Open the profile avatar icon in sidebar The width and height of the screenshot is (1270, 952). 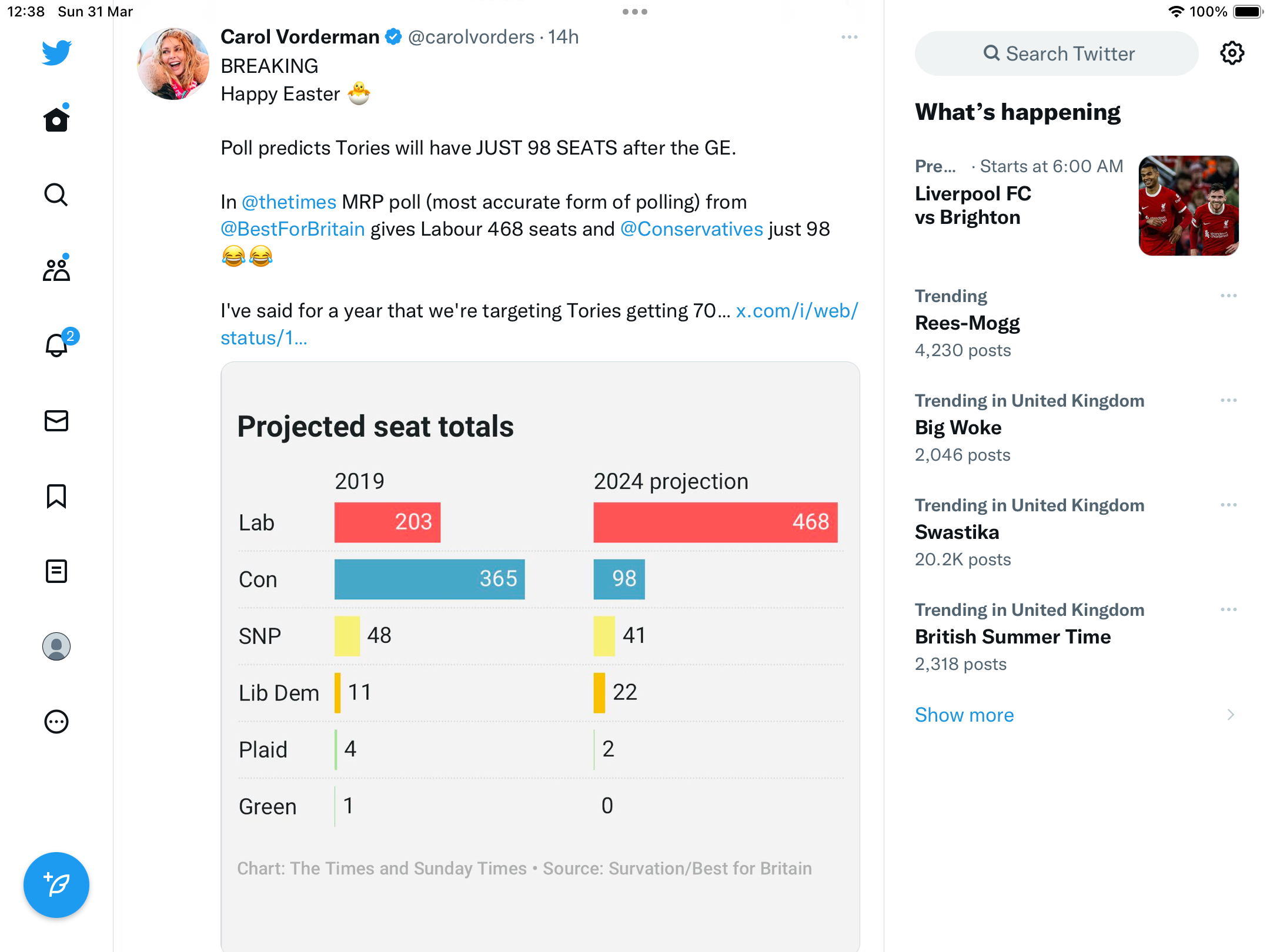pyautogui.click(x=56, y=646)
